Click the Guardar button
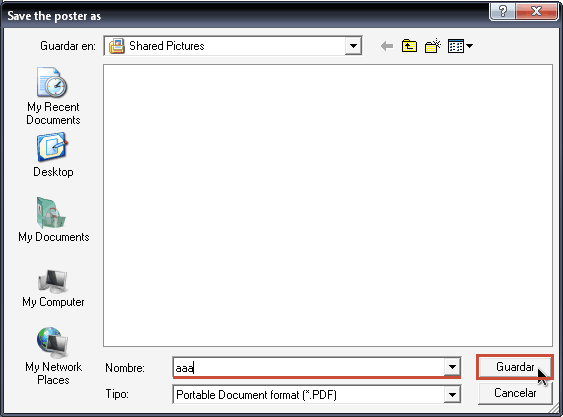The image size is (563, 417). [x=515, y=367]
